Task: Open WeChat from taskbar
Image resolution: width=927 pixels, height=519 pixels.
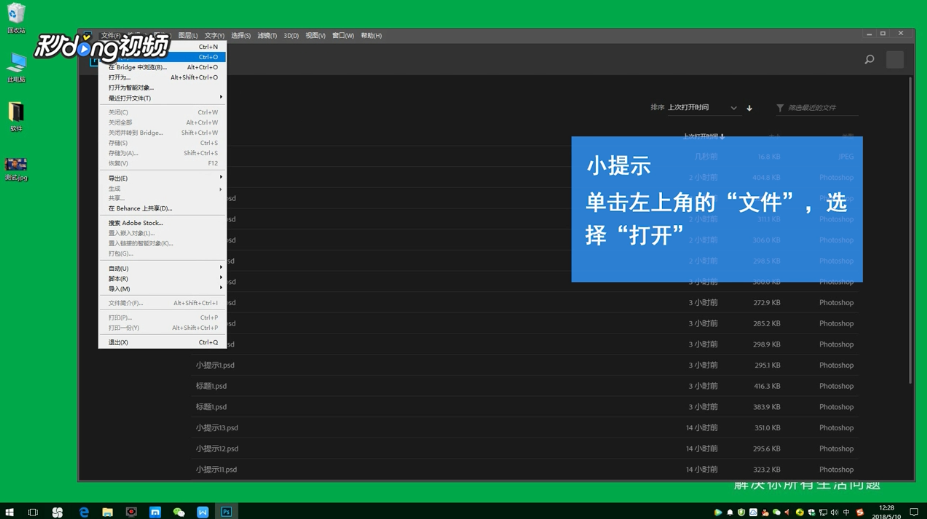Action: 179,512
